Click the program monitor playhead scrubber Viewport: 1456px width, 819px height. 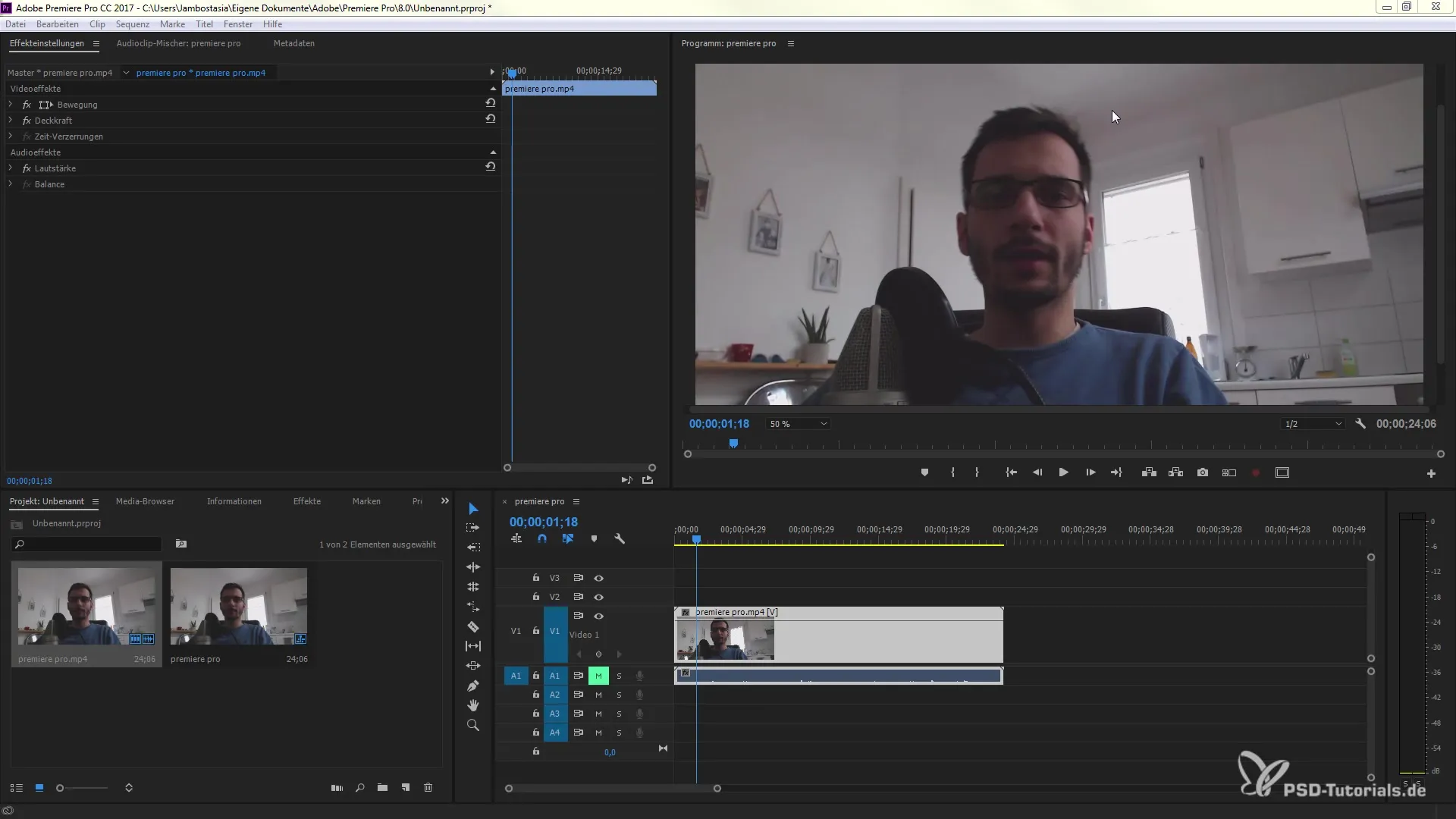click(x=733, y=444)
